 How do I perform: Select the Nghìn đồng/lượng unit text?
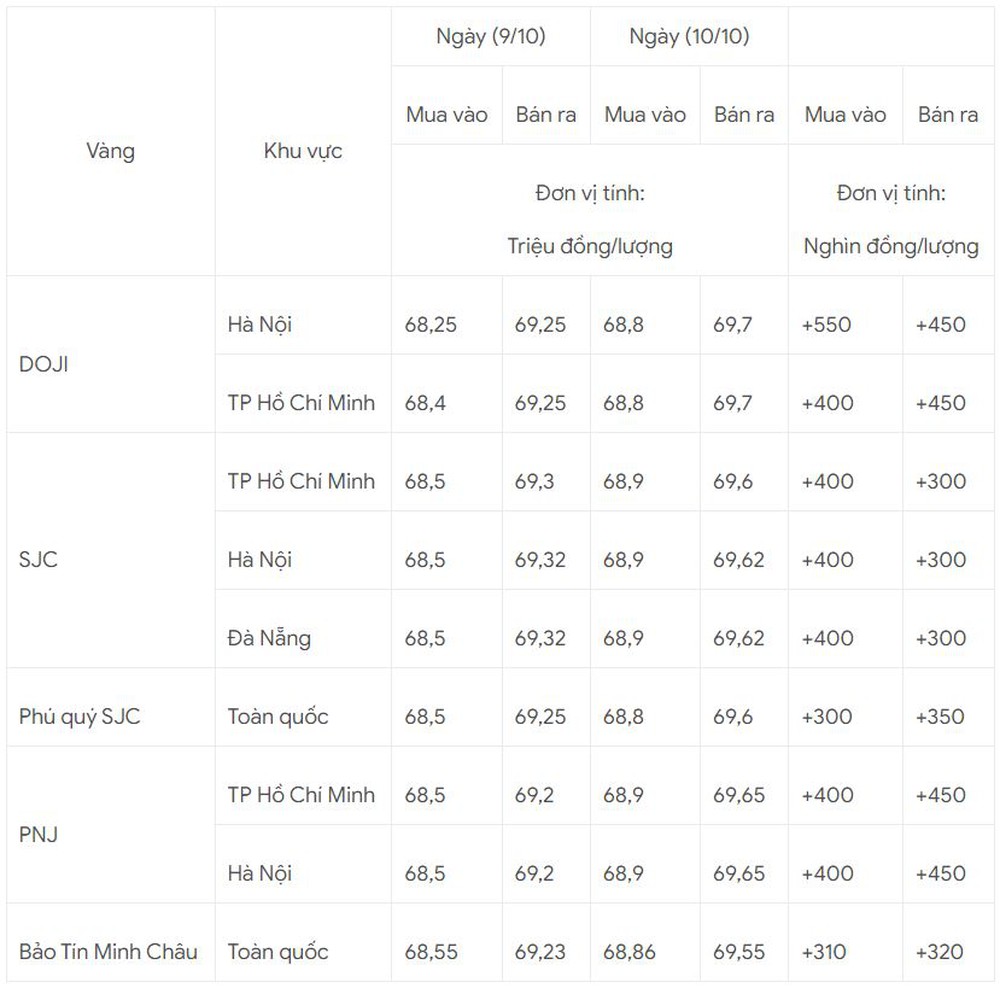[x=891, y=246]
